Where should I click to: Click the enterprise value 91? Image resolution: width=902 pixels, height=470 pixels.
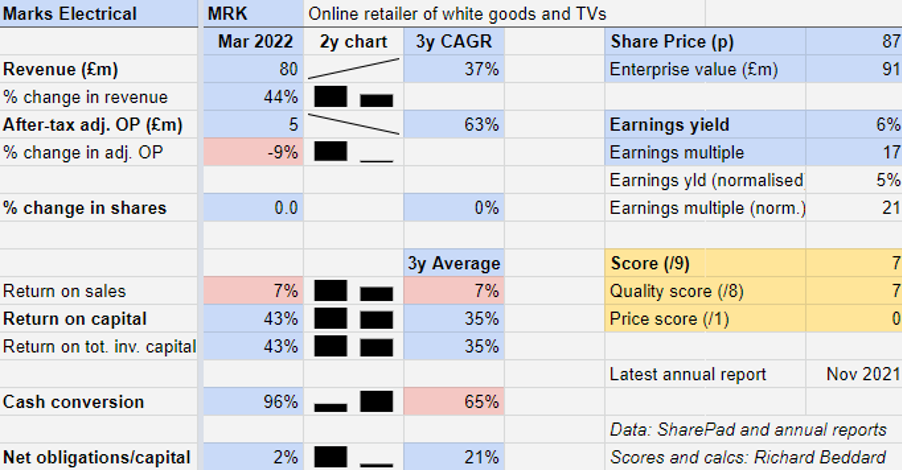click(x=854, y=69)
